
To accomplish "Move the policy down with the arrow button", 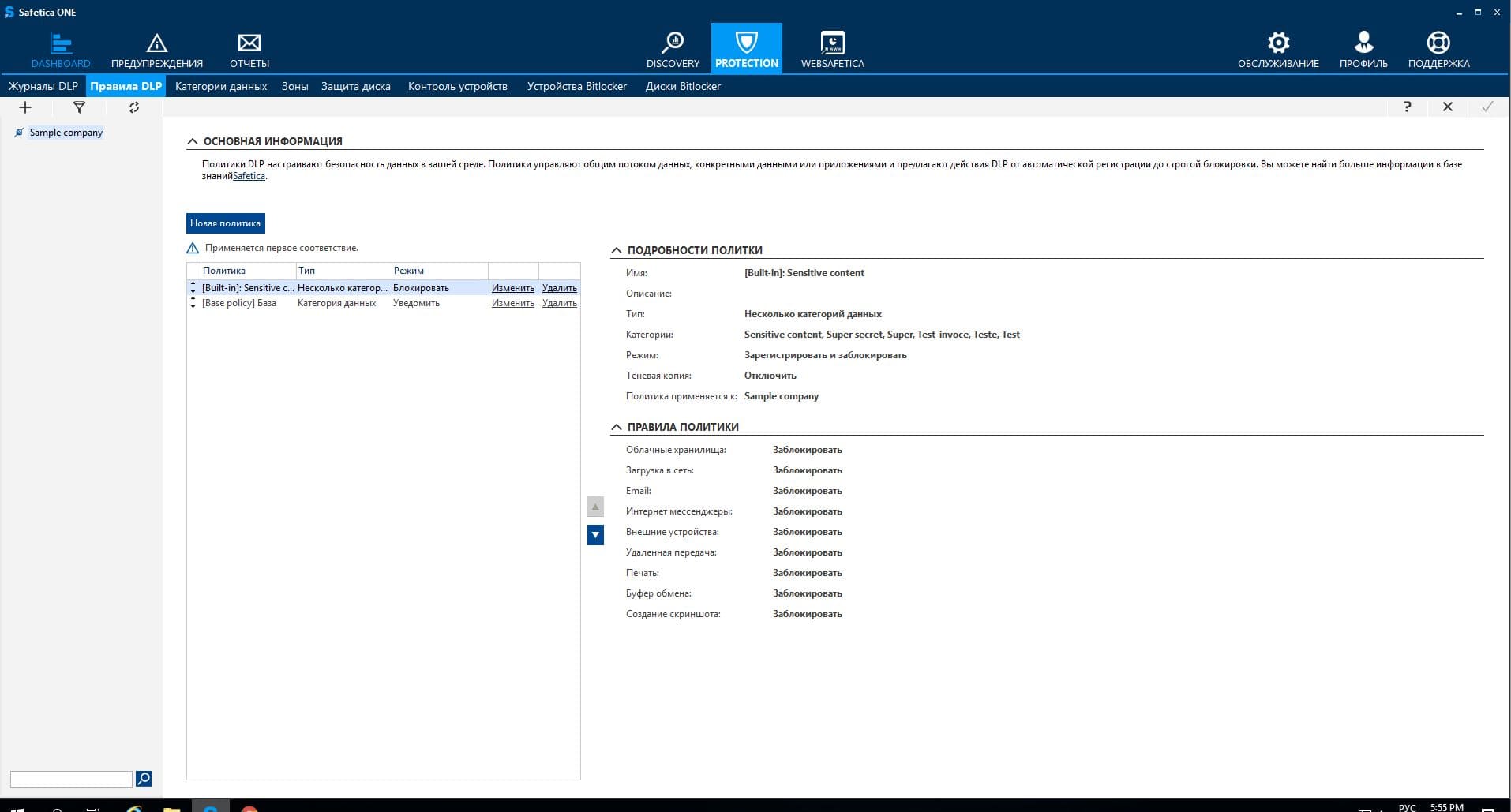I will point(595,535).
